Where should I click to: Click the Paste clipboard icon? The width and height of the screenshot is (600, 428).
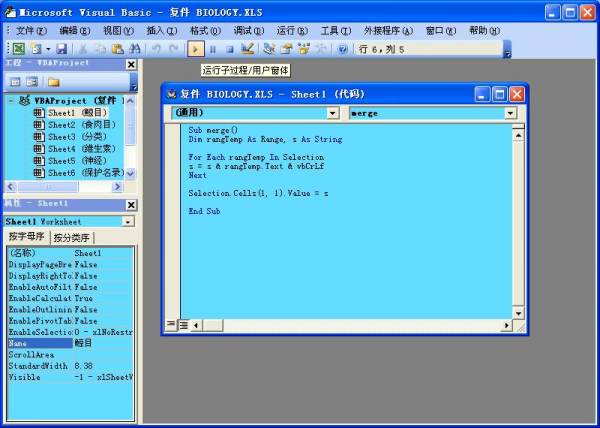[x=117, y=49]
